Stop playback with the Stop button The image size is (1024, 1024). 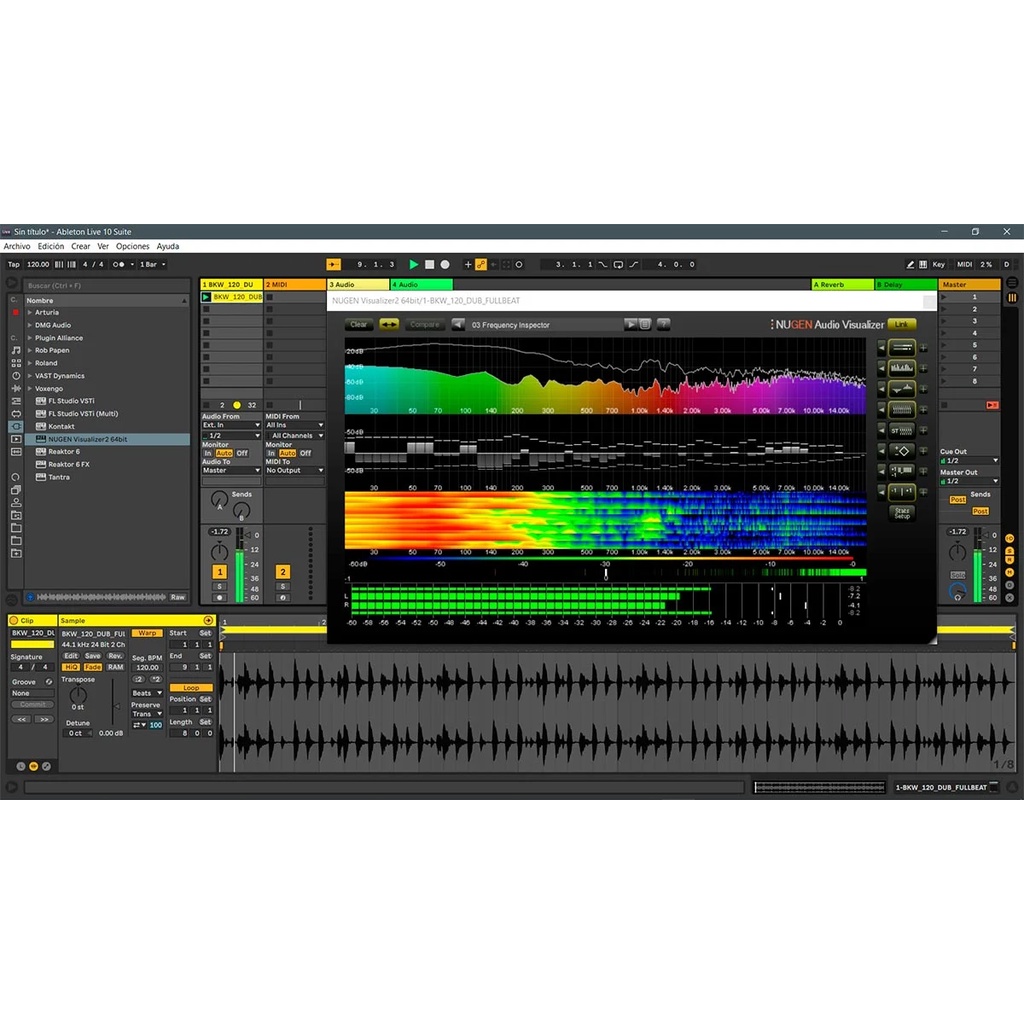[x=430, y=264]
